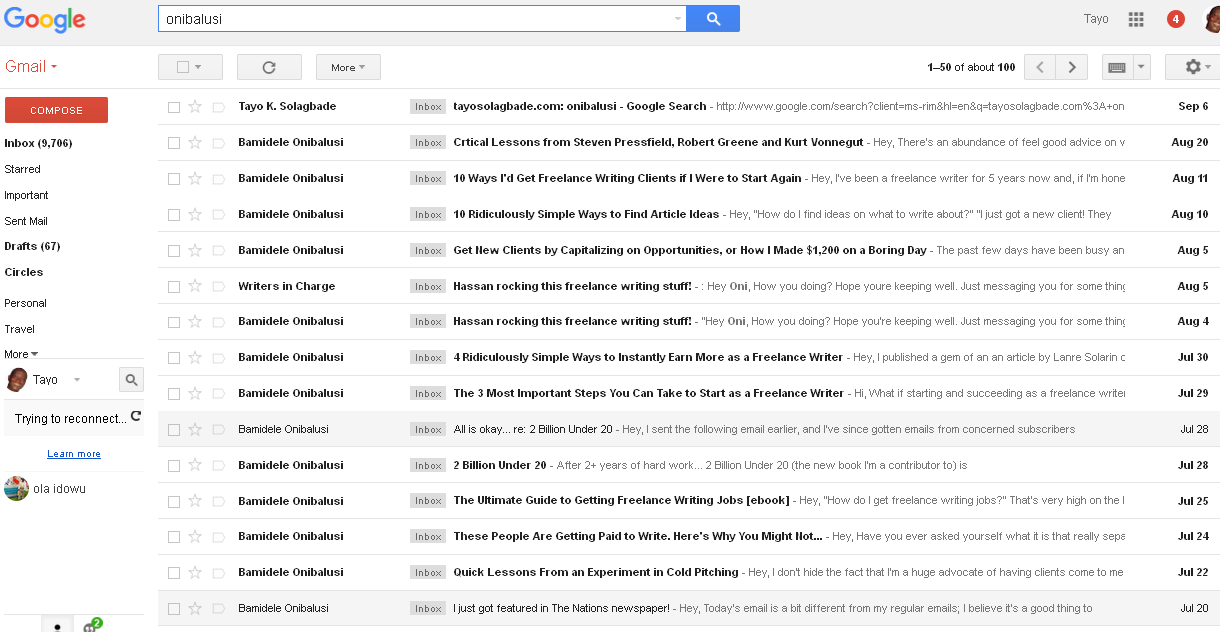Check the Get New Clients email checkbox

[x=174, y=250]
